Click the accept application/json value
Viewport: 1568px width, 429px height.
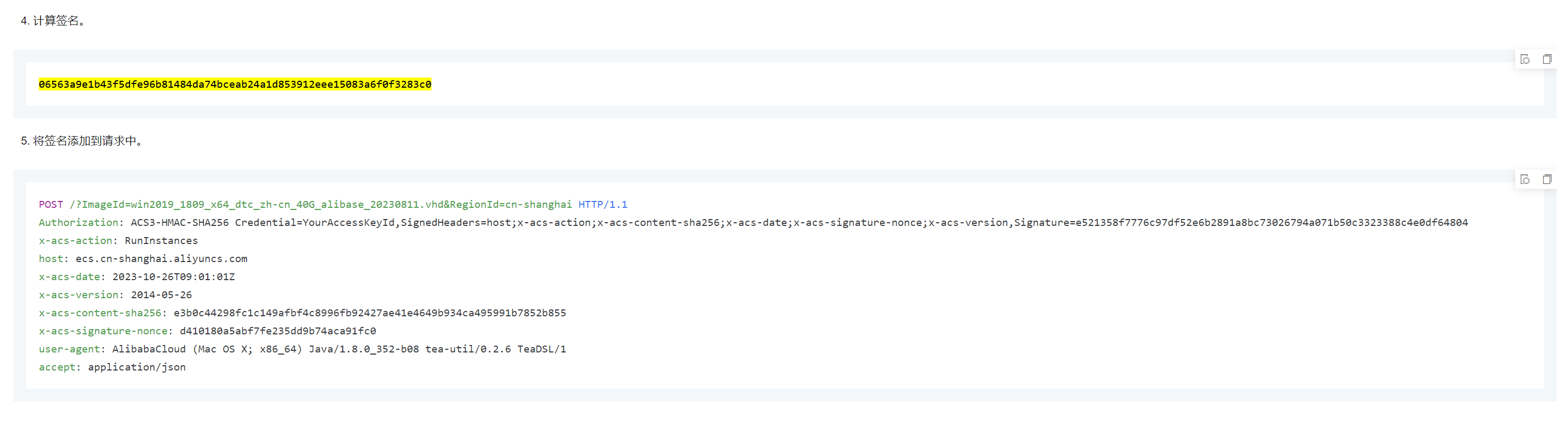pos(137,367)
